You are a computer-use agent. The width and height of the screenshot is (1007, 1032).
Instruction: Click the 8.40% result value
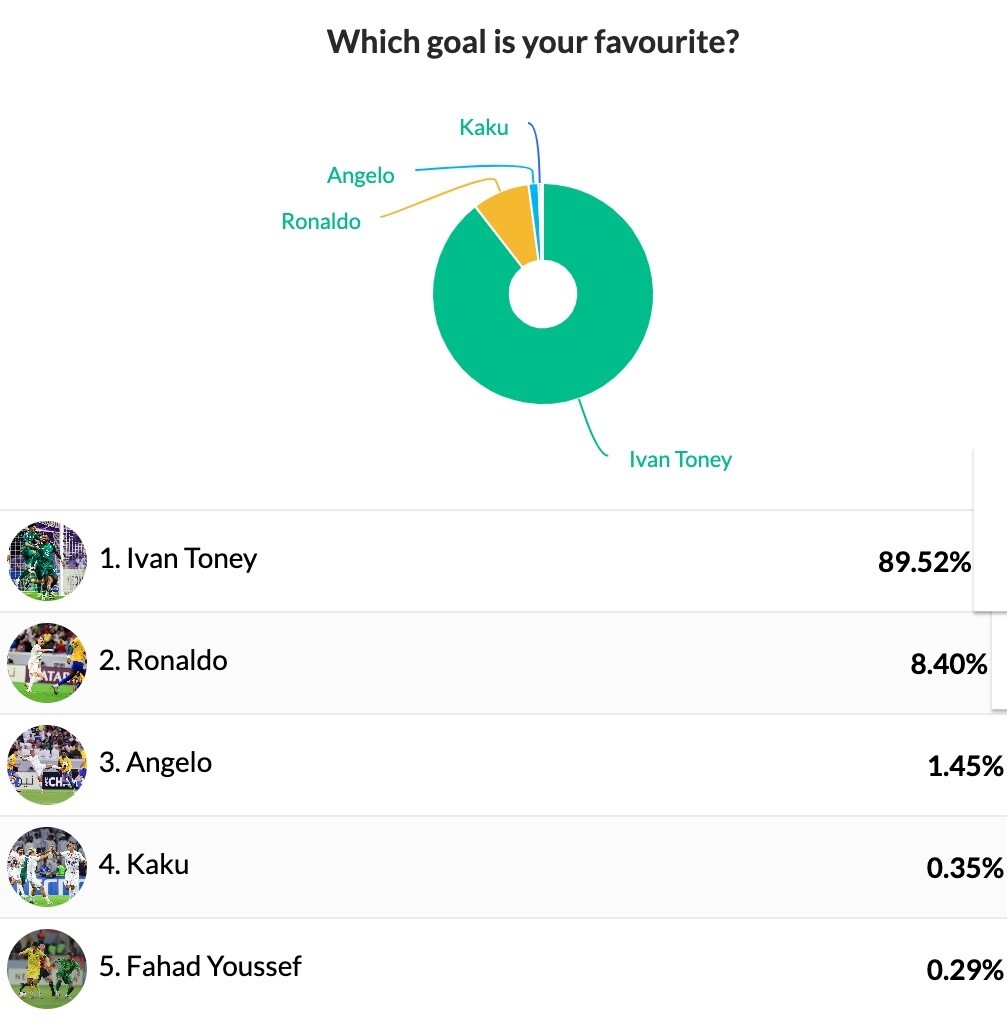948,664
